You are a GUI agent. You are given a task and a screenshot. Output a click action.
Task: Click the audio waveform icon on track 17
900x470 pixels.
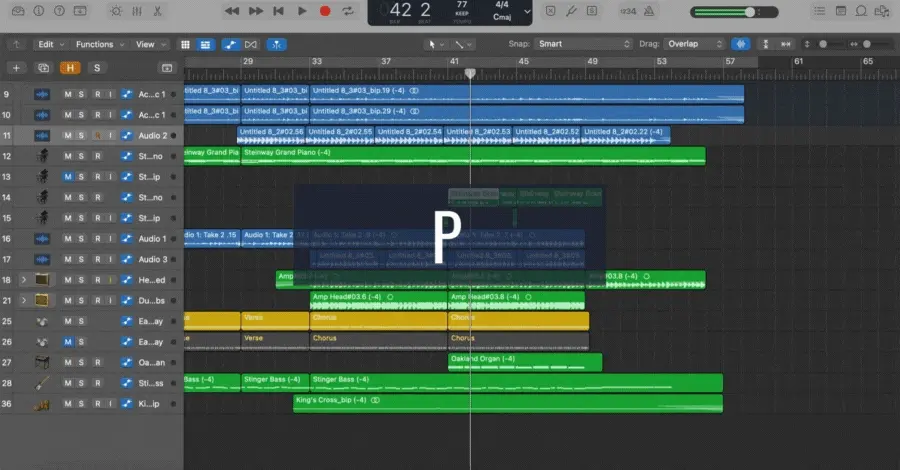(42, 259)
